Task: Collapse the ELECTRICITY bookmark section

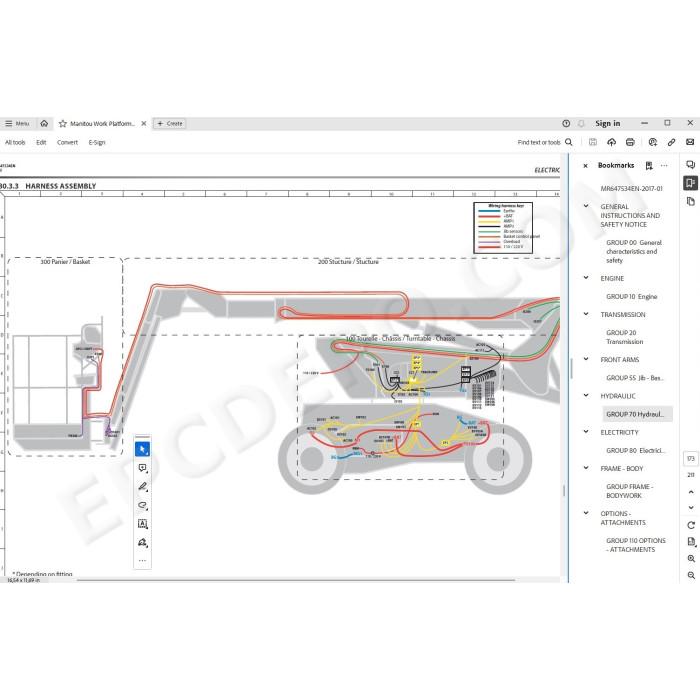Action: 586,432
